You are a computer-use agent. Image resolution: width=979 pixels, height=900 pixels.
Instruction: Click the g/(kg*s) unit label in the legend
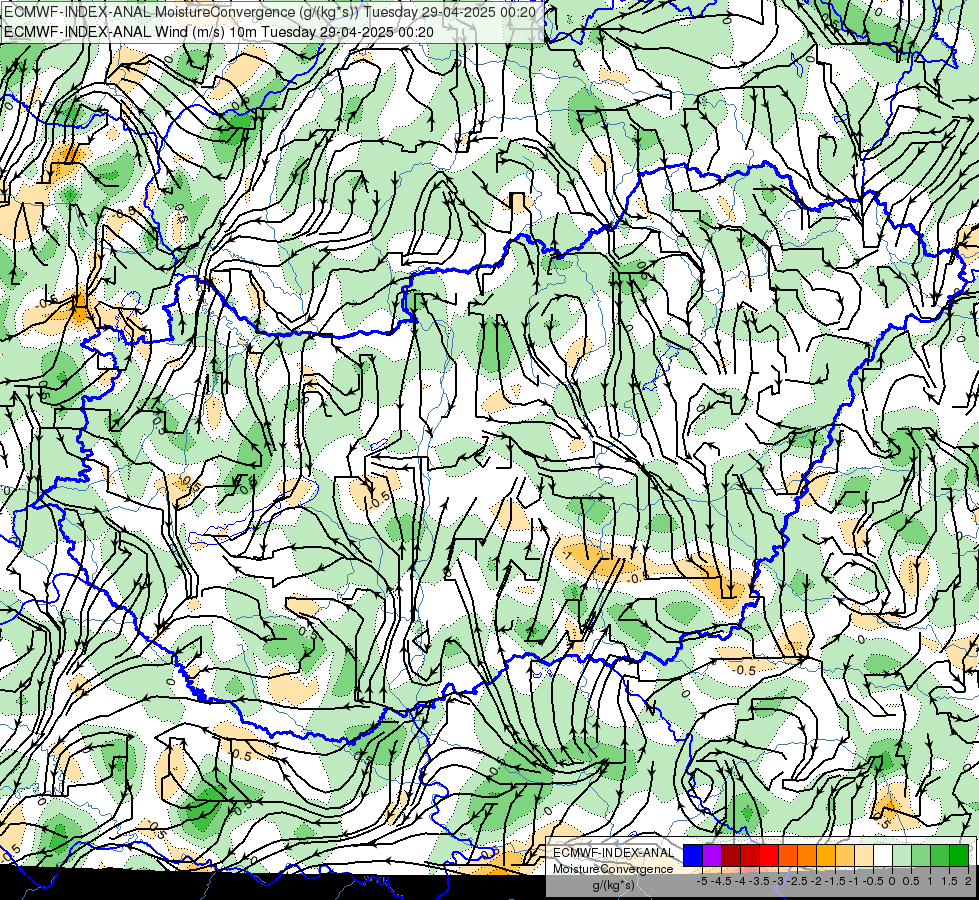[613, 885]
